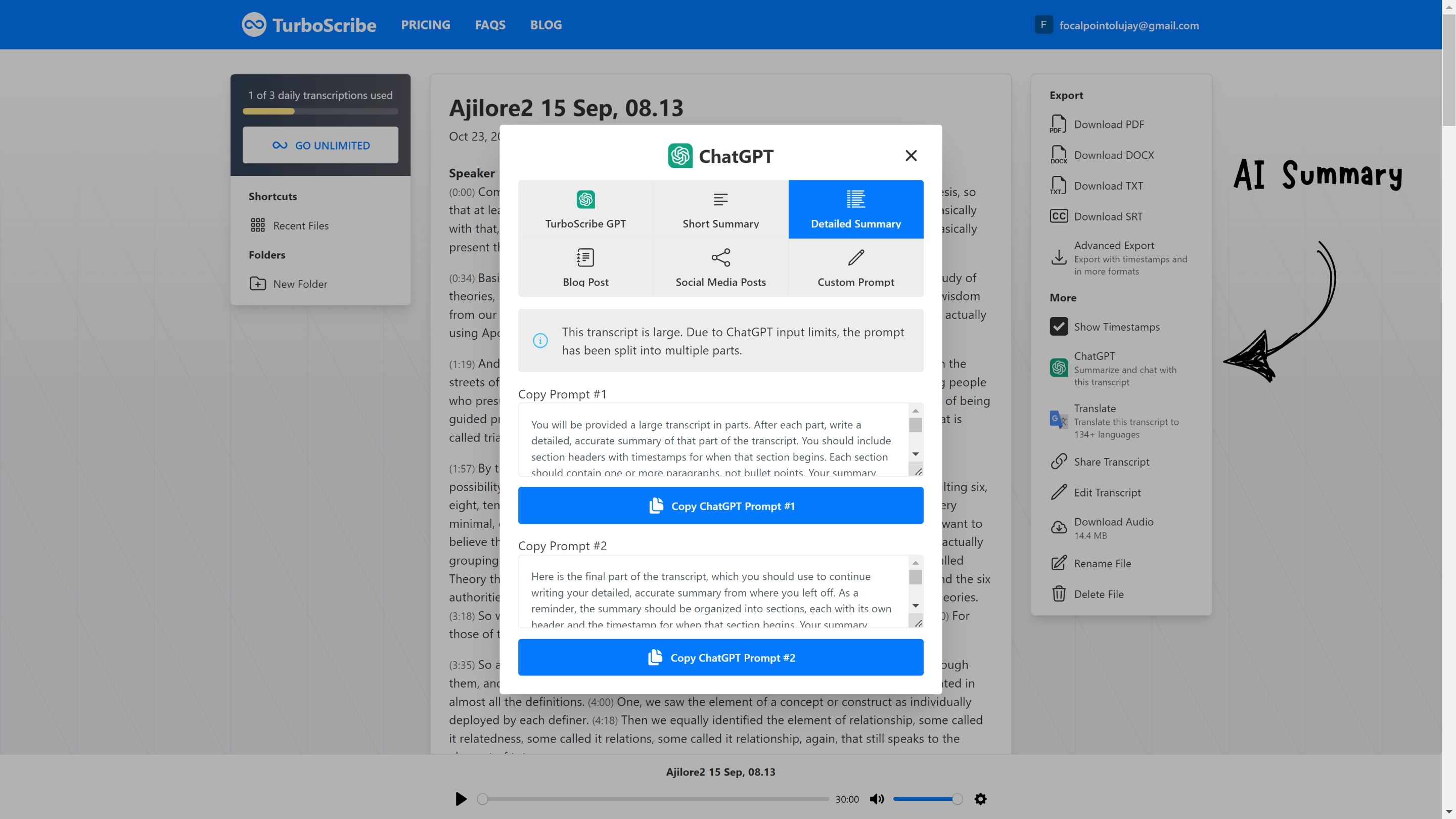Click the Share Transcript link icon
Image resolution: width=1456 pixels, height=819 pixels.
click(x=1058, y=461)
